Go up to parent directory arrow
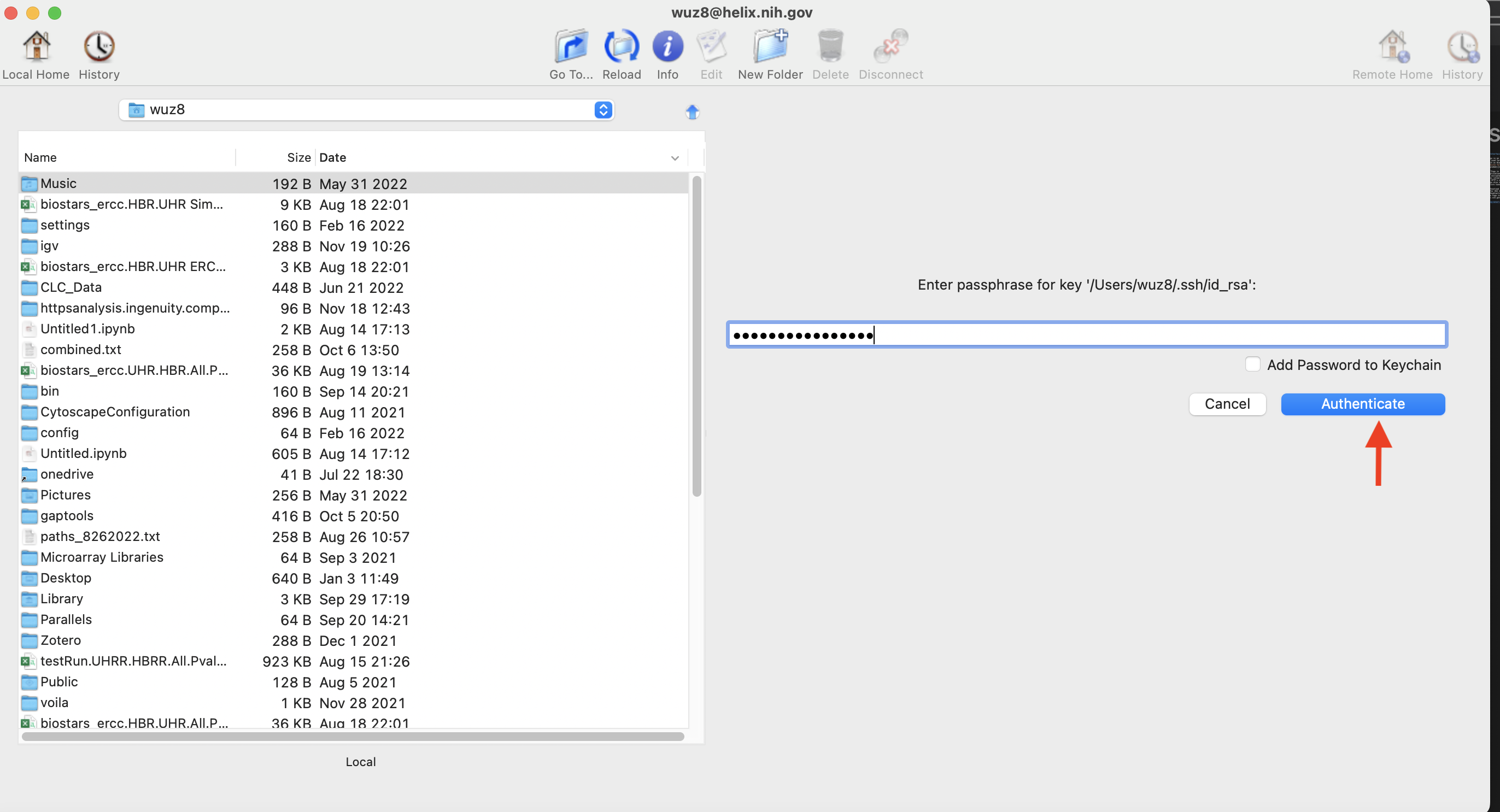The width and height of the screenshot is (1500, 812). pyautogui.click(x=692, y=111)
